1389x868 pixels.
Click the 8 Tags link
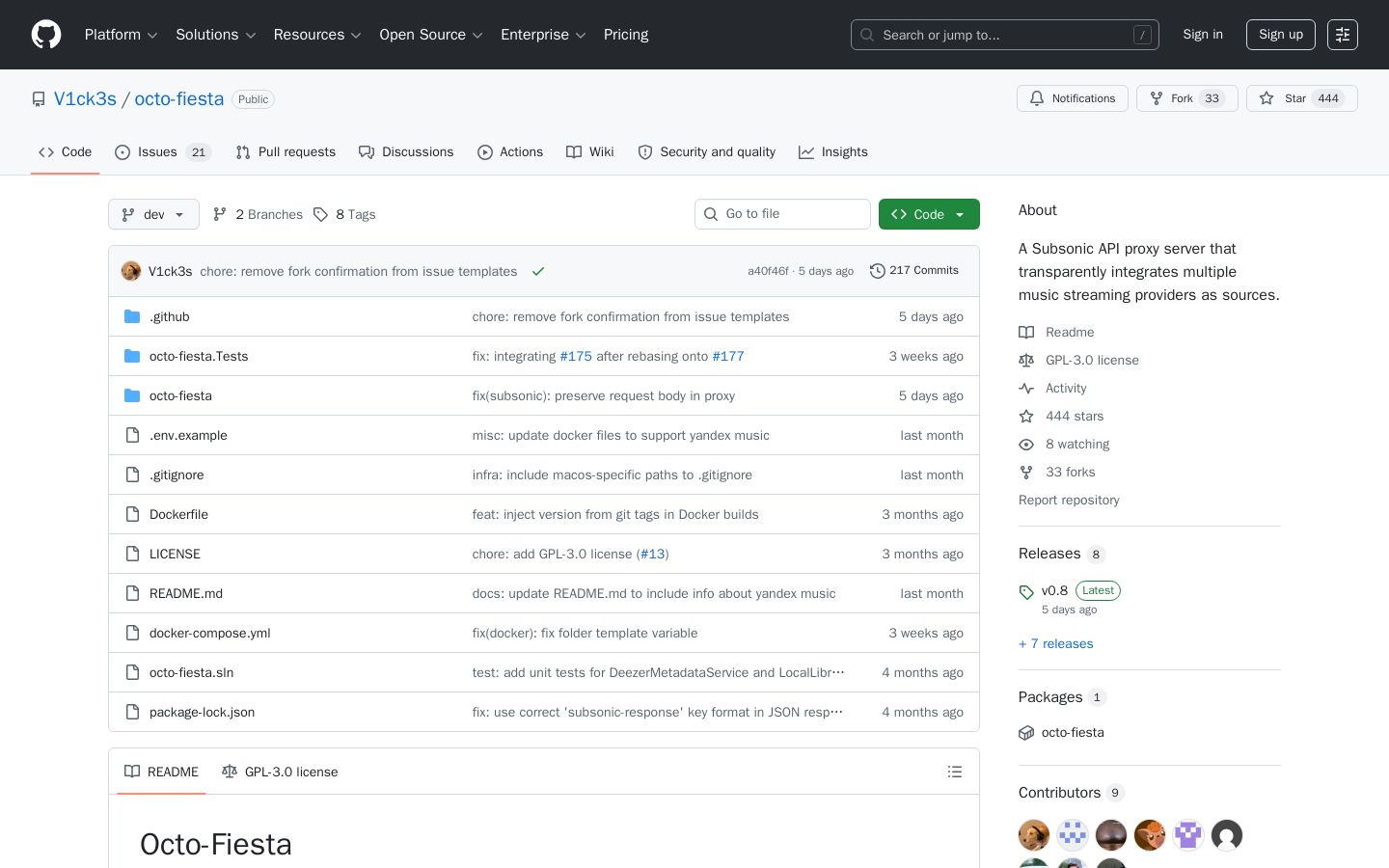(344, 214)
